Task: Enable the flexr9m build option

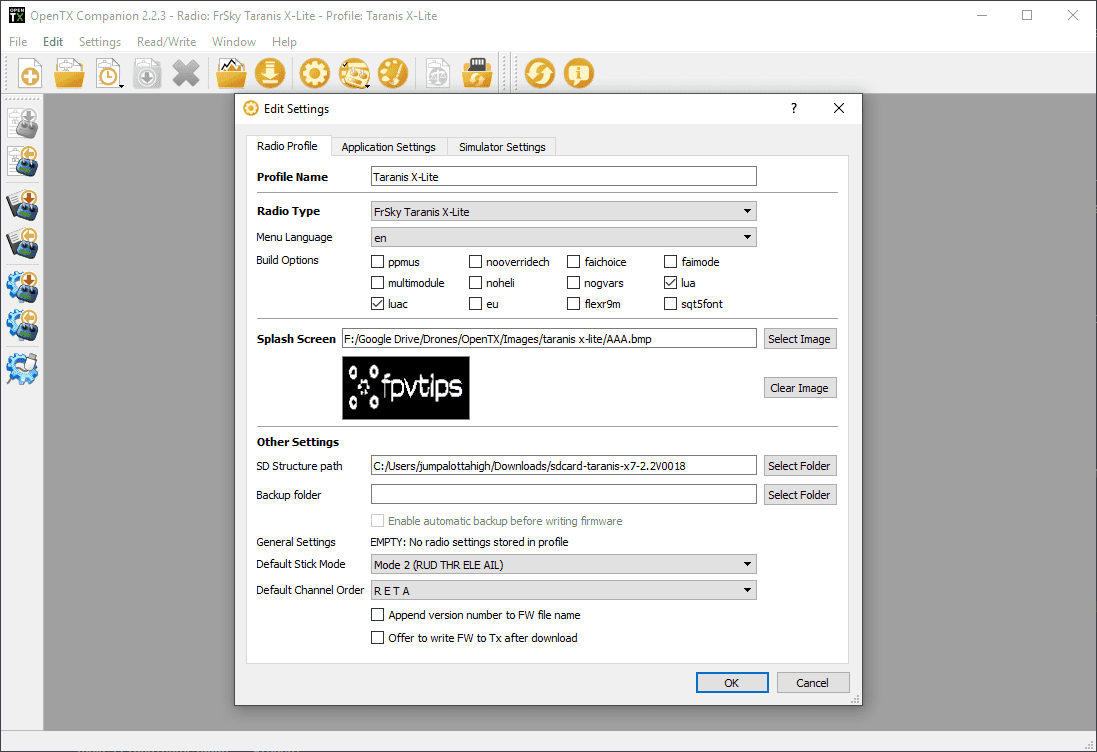Action: click(x=574, y=304)
